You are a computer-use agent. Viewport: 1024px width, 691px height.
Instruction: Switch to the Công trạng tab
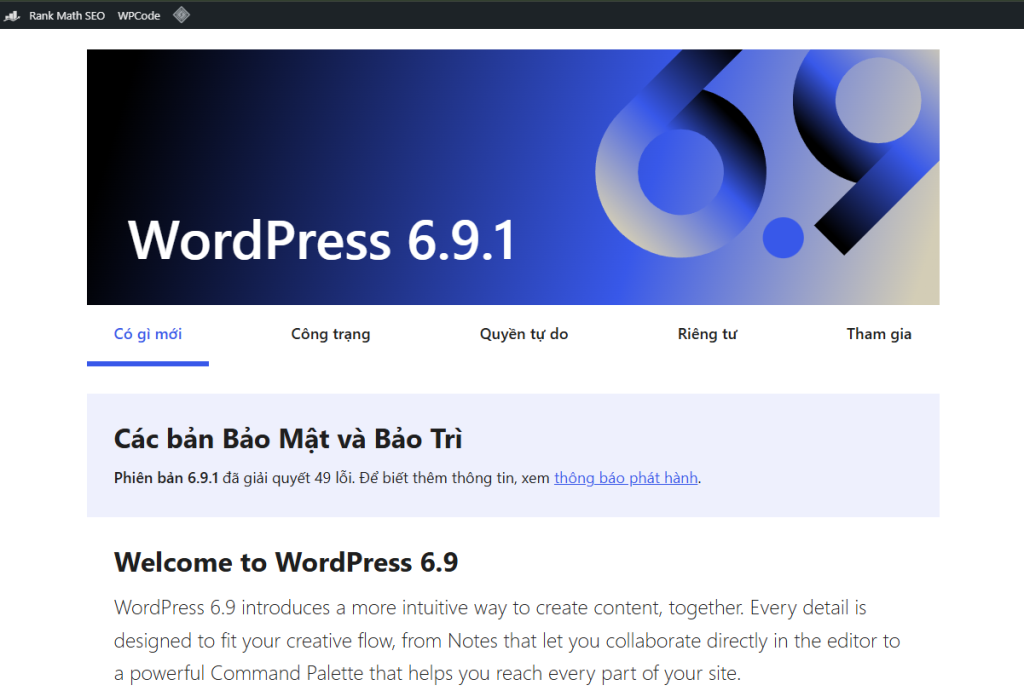[330, 334]
